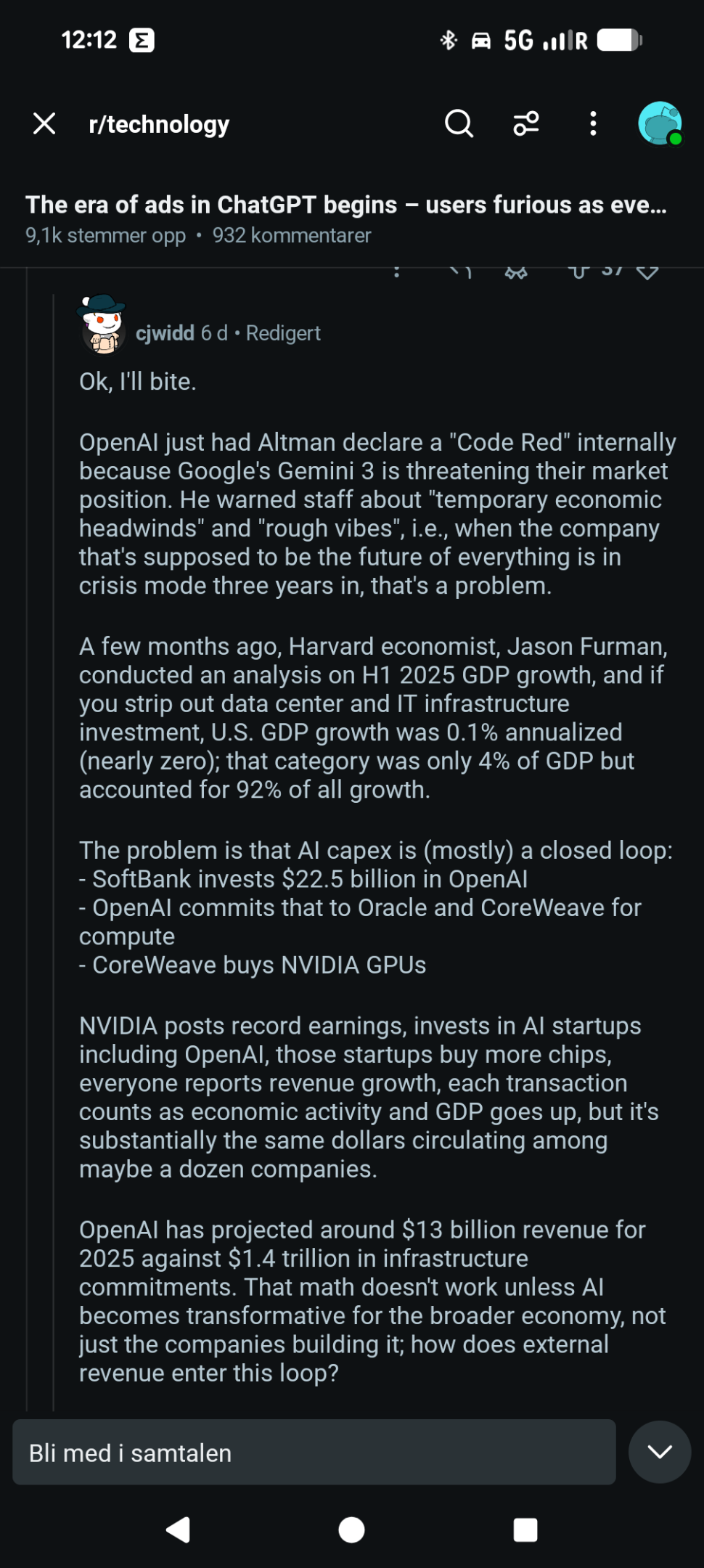Downvote the partially visible comment above
Viewport: 704px width, 1568px height.
647,272
